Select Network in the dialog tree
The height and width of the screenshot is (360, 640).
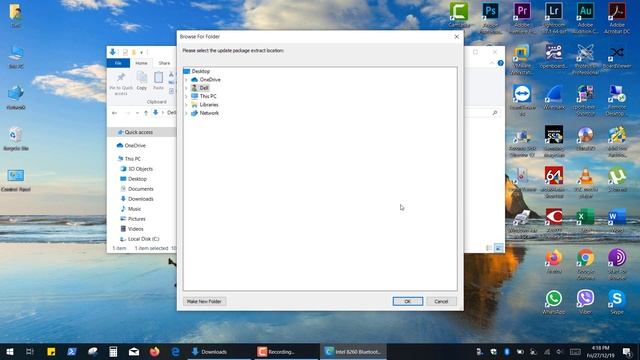(x=209, y=113)
